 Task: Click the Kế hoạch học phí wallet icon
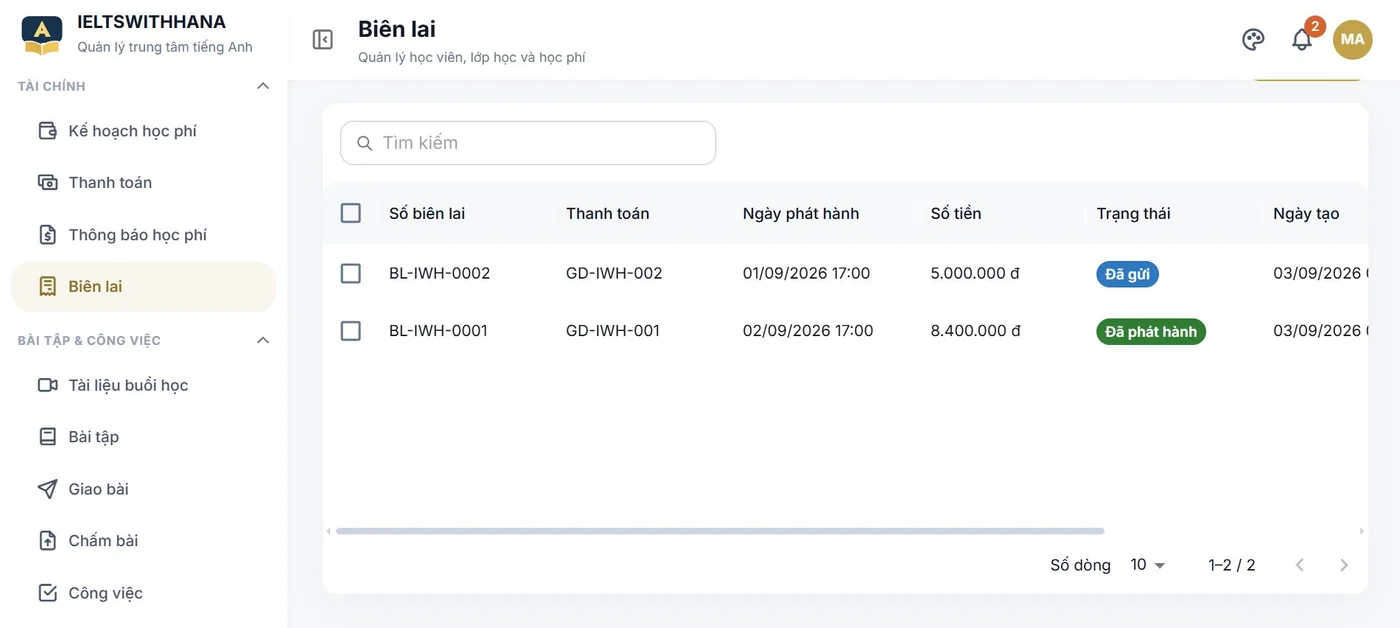point(47,131)
